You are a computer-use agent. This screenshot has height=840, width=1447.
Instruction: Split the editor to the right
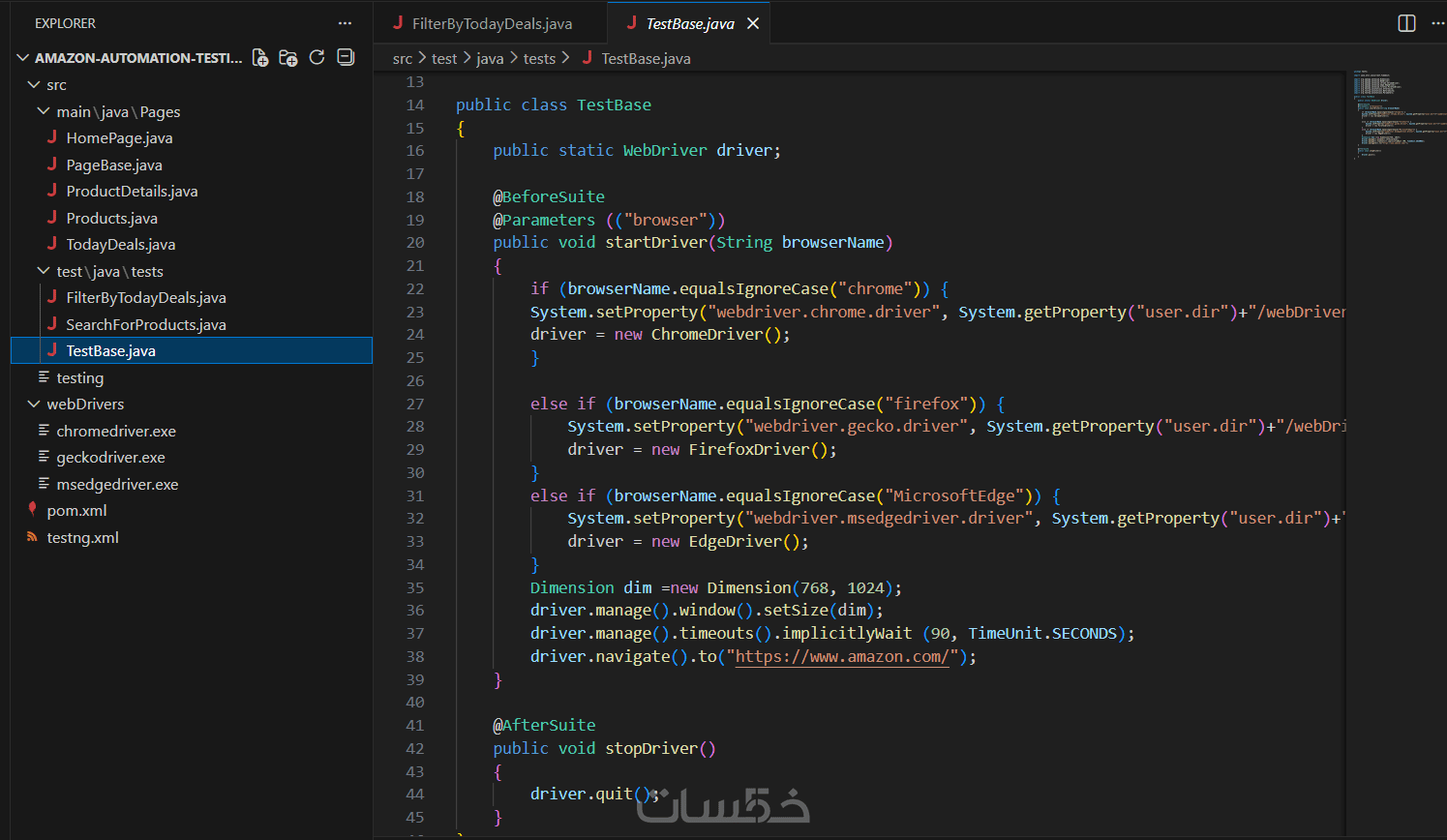pos(1406,23)
